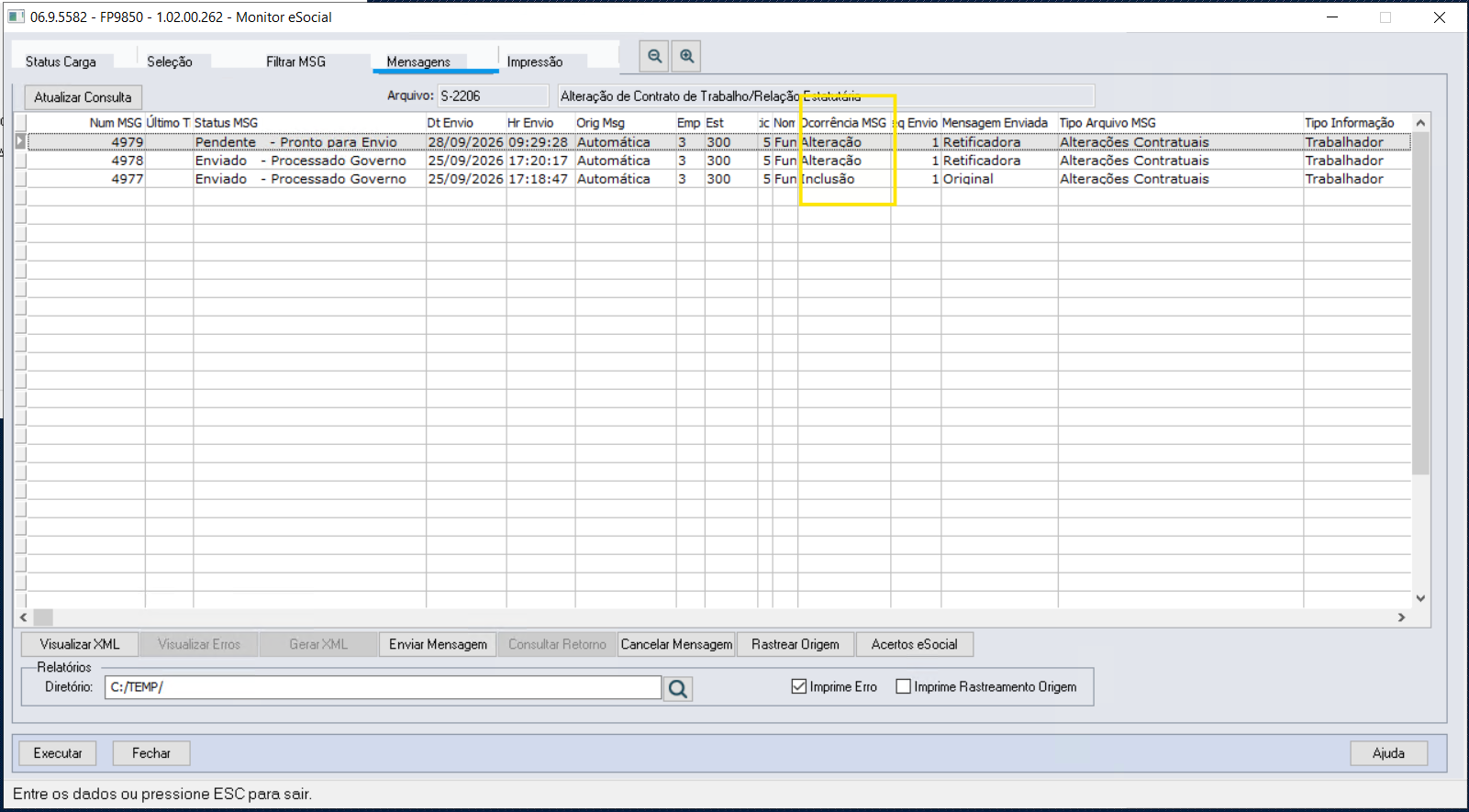Select row marker arrow for message 4979

coord(20,141)
